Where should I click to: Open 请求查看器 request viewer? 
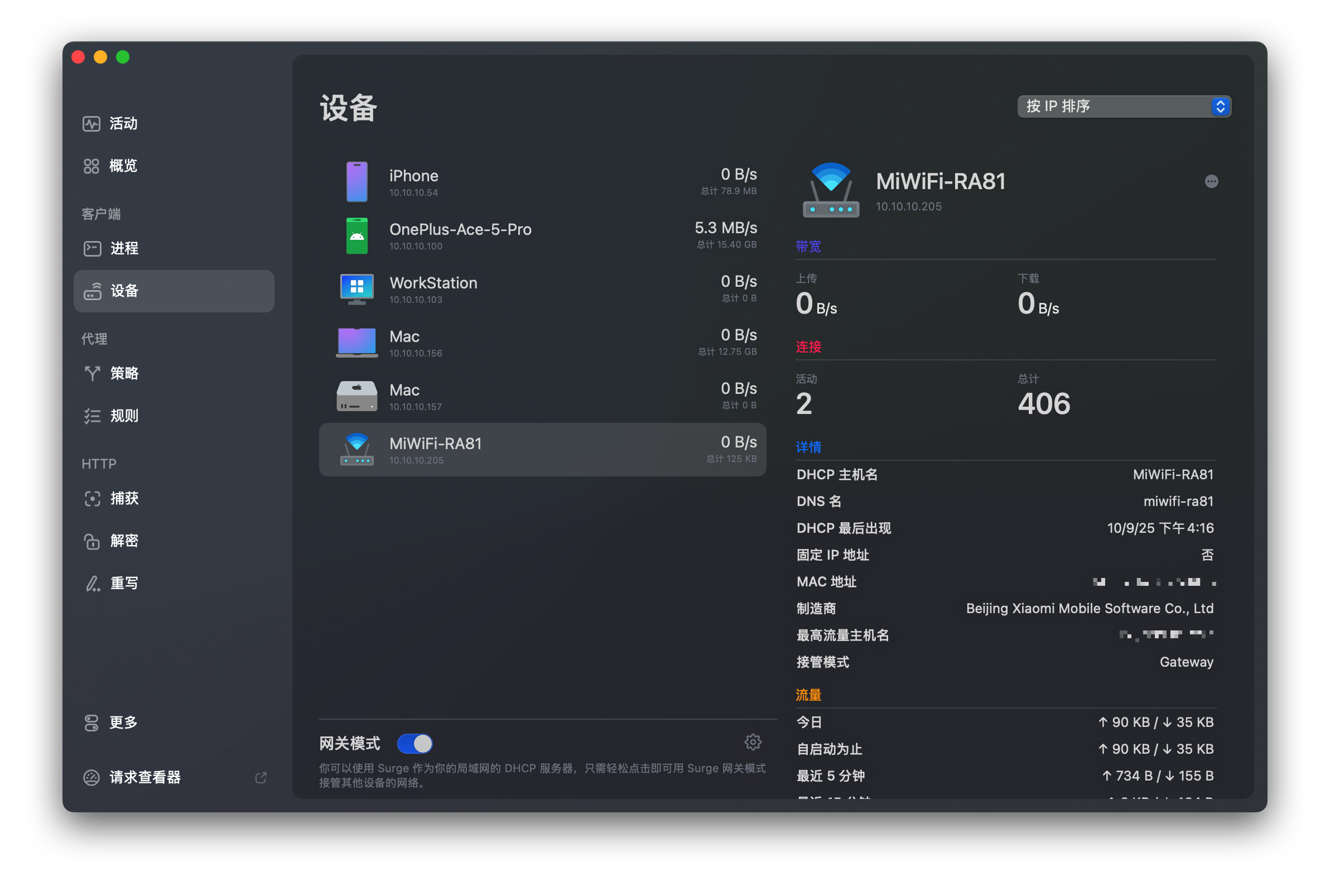(144, 777)
